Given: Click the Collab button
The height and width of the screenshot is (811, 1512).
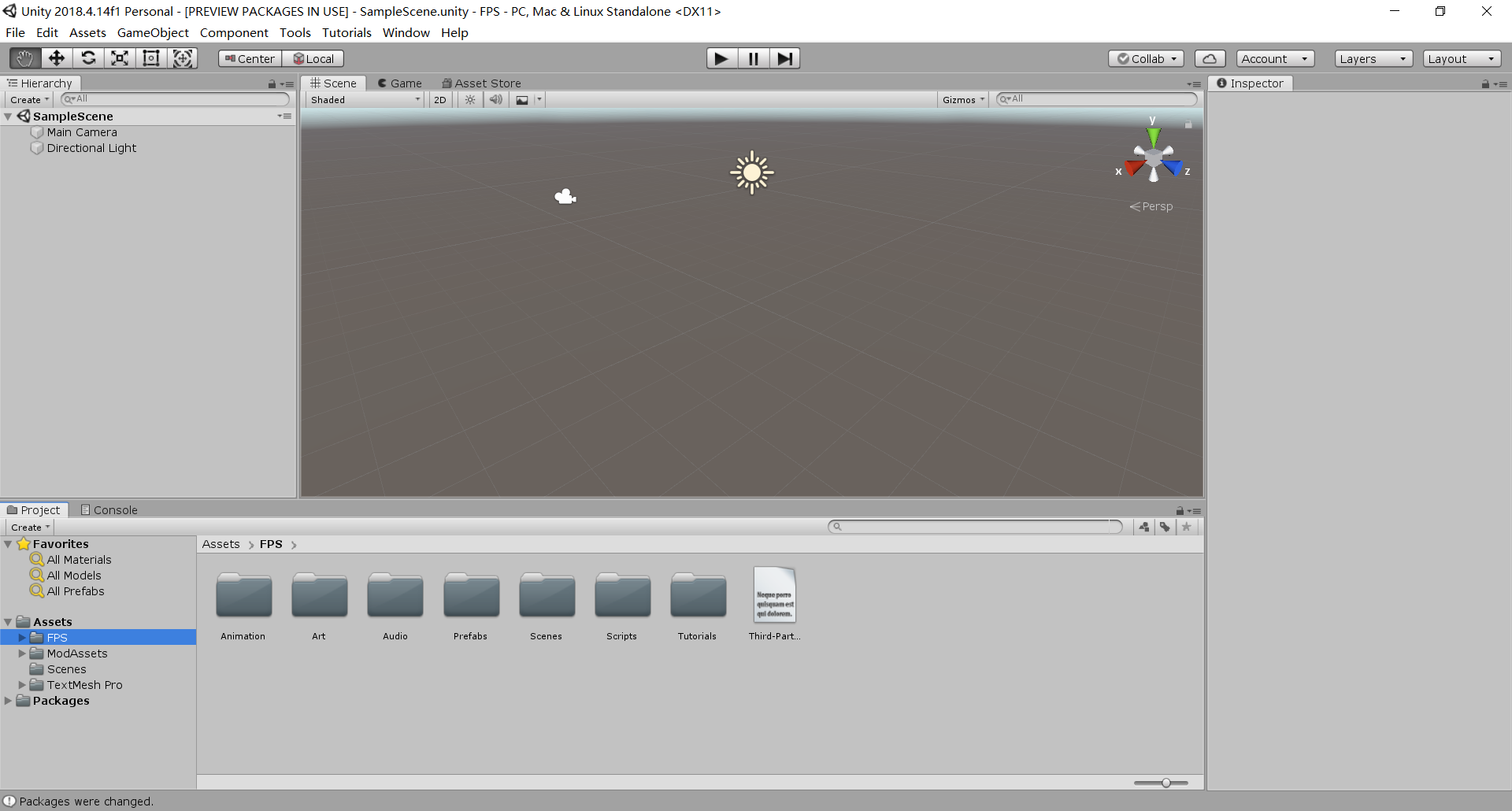Looking at the screenshot, I should [x=1146, y=58].
